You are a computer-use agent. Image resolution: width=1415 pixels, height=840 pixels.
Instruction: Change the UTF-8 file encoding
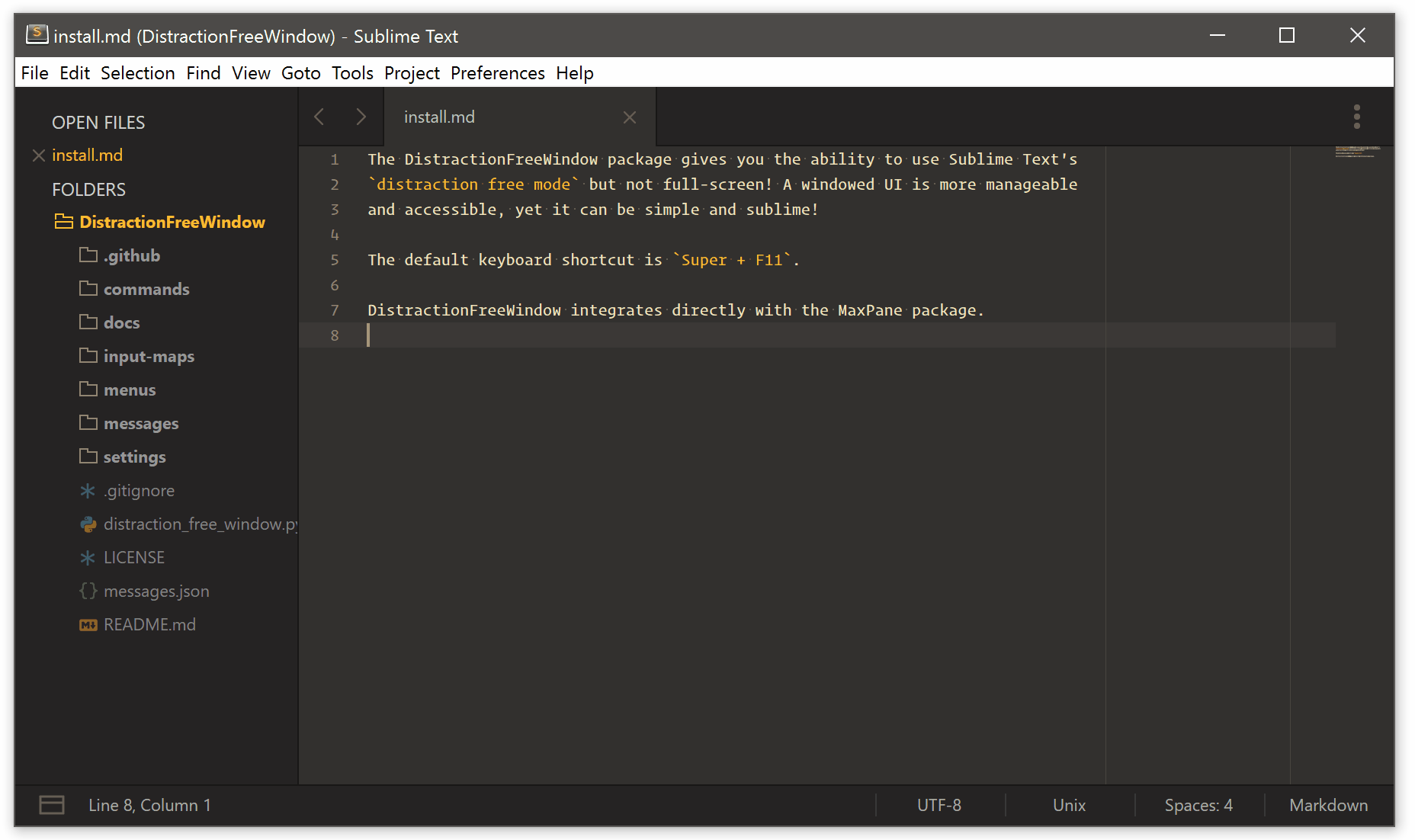(939, 805)
